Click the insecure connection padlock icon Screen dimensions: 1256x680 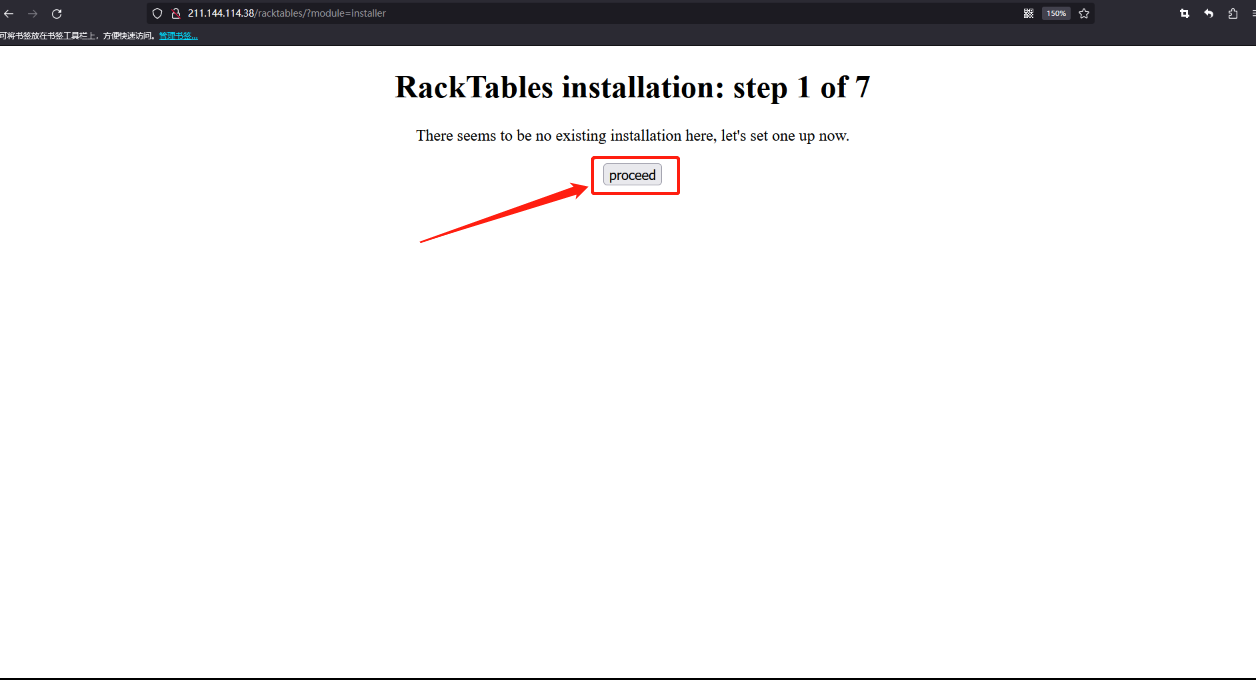click(176, 14)
